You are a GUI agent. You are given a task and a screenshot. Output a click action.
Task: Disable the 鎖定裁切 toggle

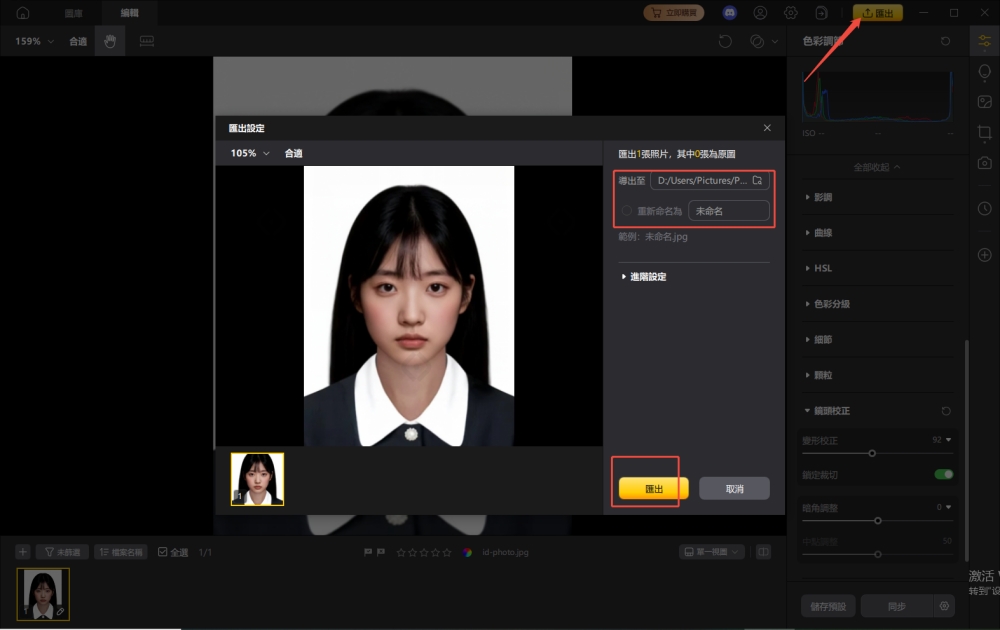pyautogui.click(x=944, y=475)
